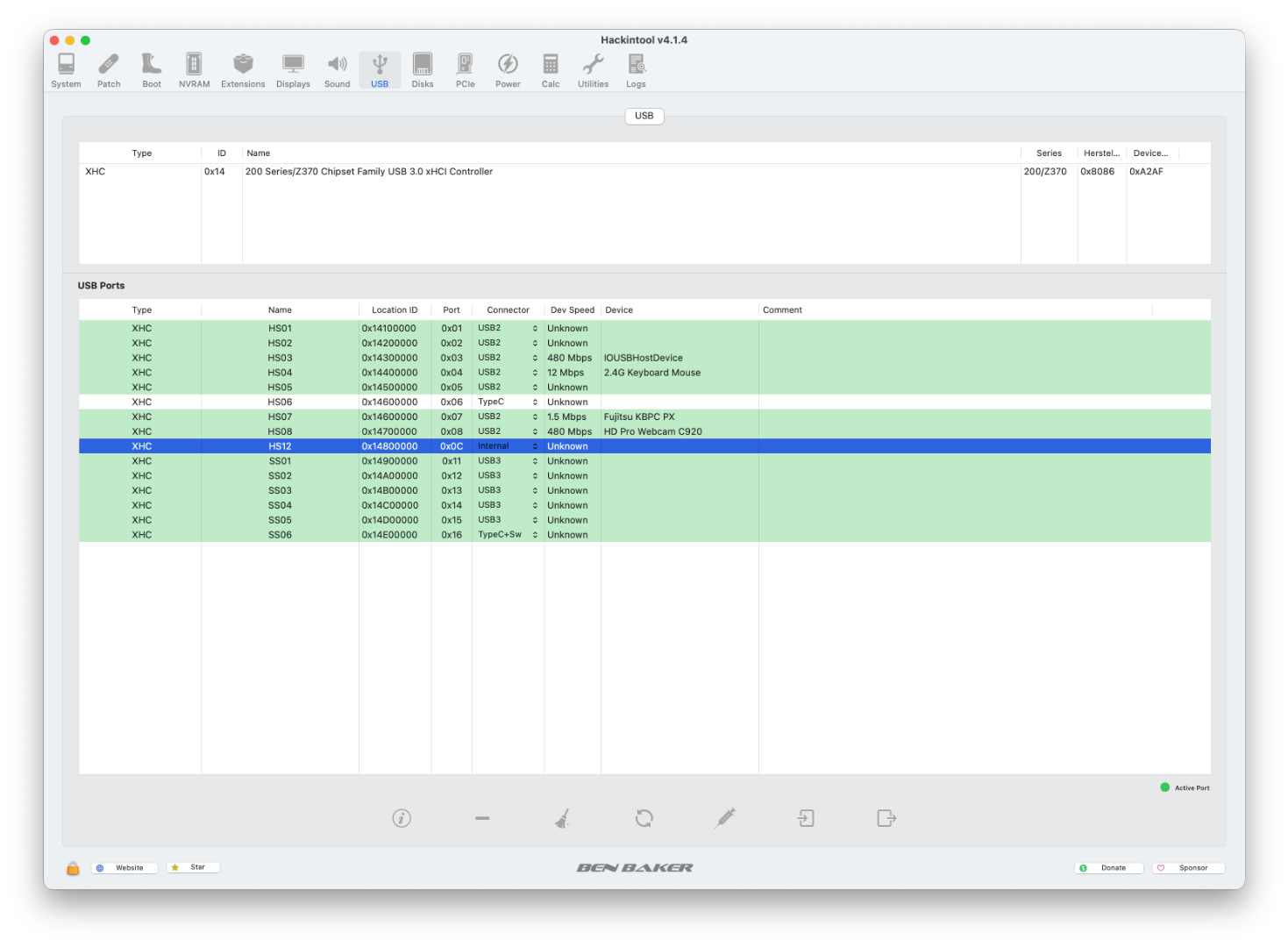
Task: Switch to the PCIe section
Action: point(465,70)
